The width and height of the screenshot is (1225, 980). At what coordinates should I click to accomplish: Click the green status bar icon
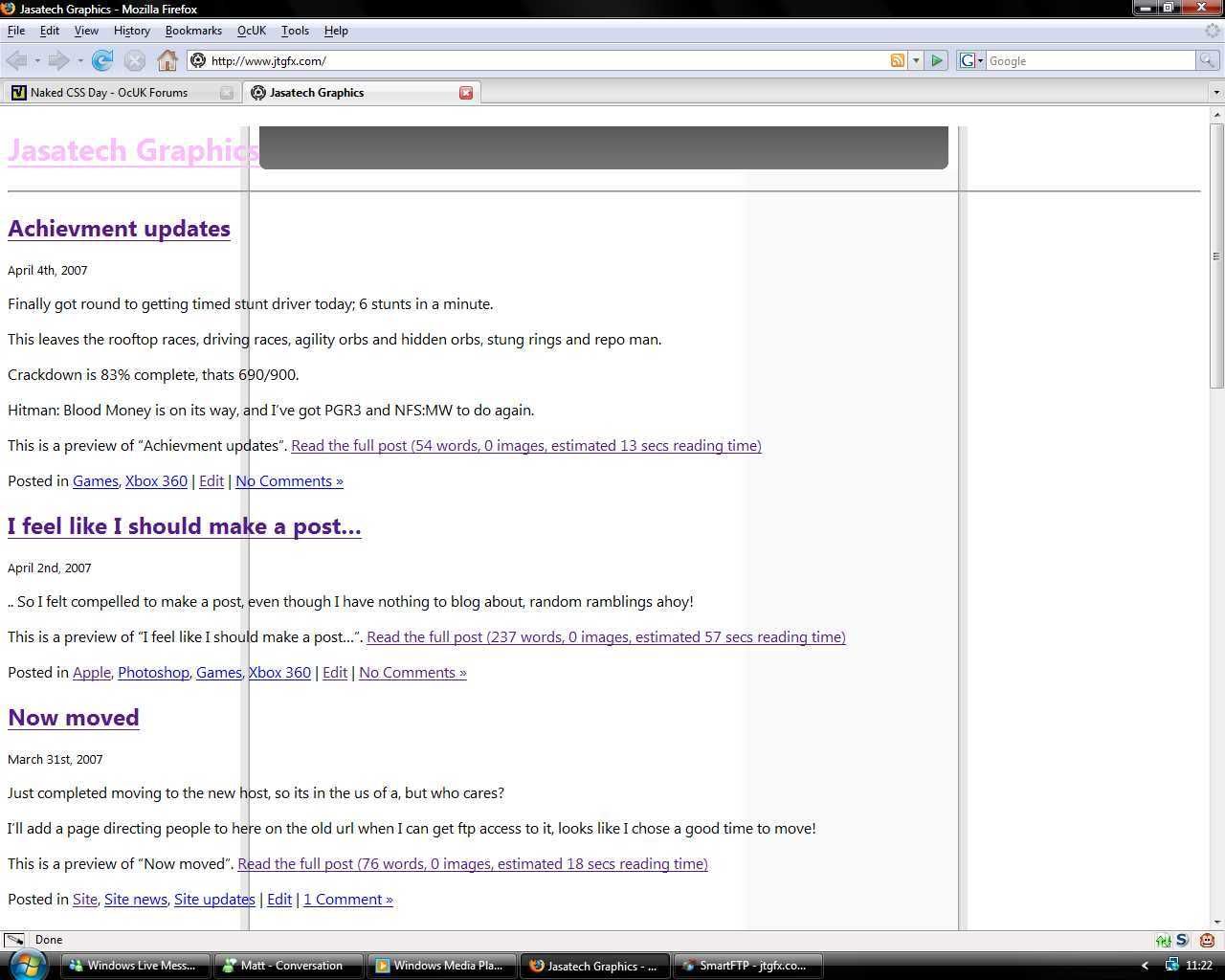[x=1163, y=940]
